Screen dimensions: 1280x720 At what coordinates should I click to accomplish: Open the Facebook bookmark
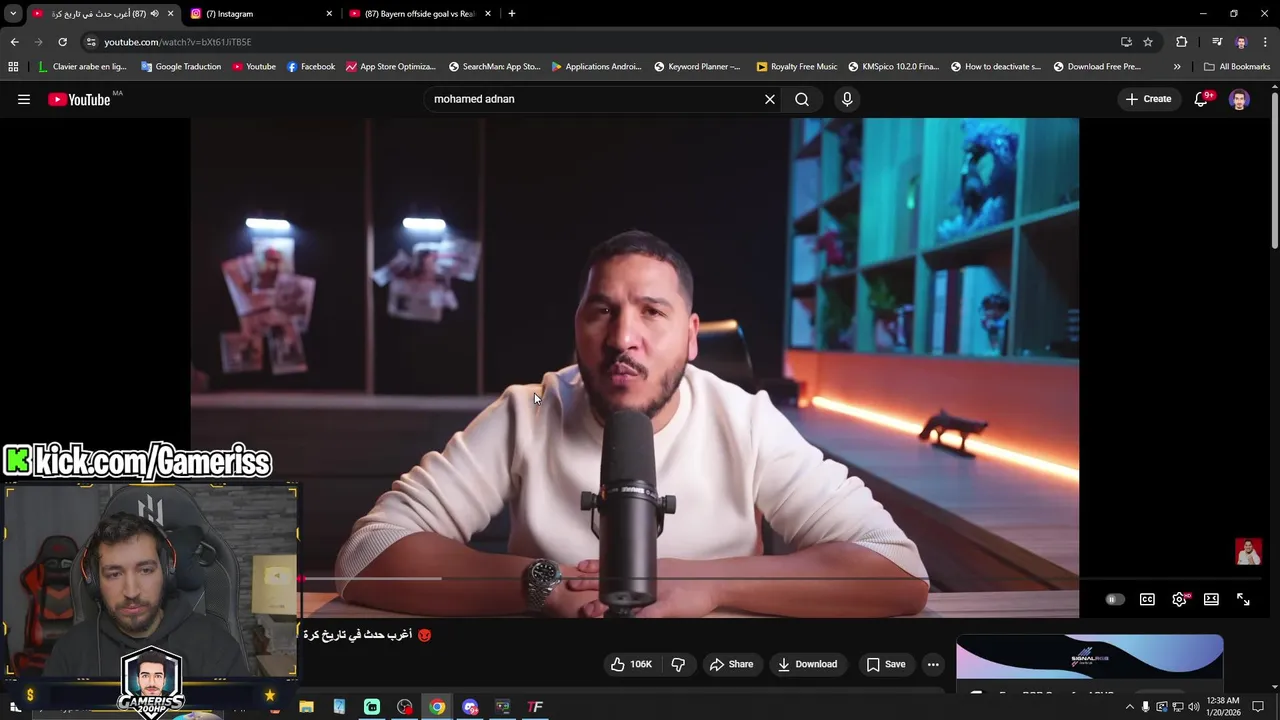[311, 67]
